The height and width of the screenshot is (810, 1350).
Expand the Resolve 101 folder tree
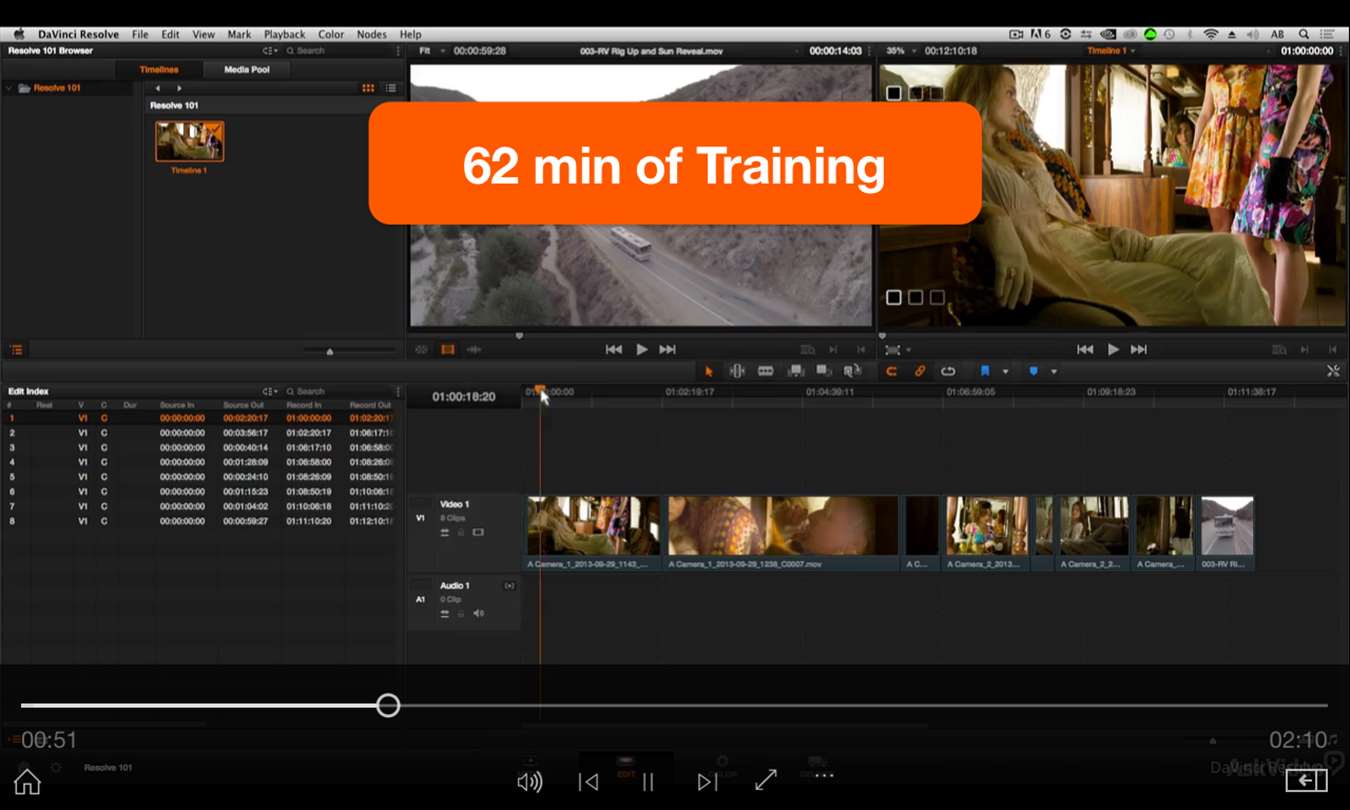(x=9, y=88)
